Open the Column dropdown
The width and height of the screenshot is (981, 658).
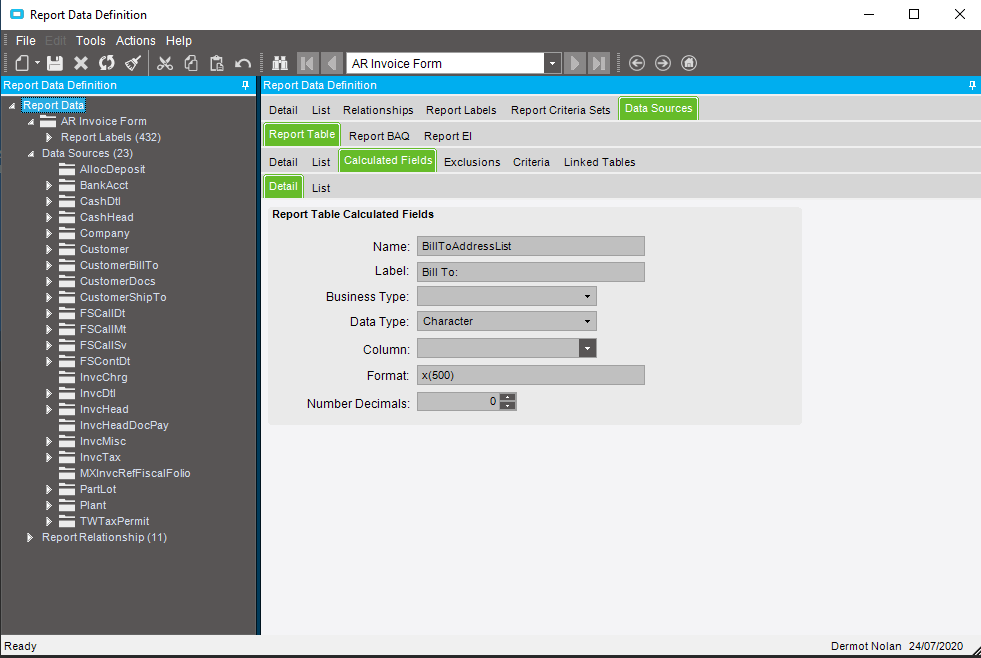587,347
